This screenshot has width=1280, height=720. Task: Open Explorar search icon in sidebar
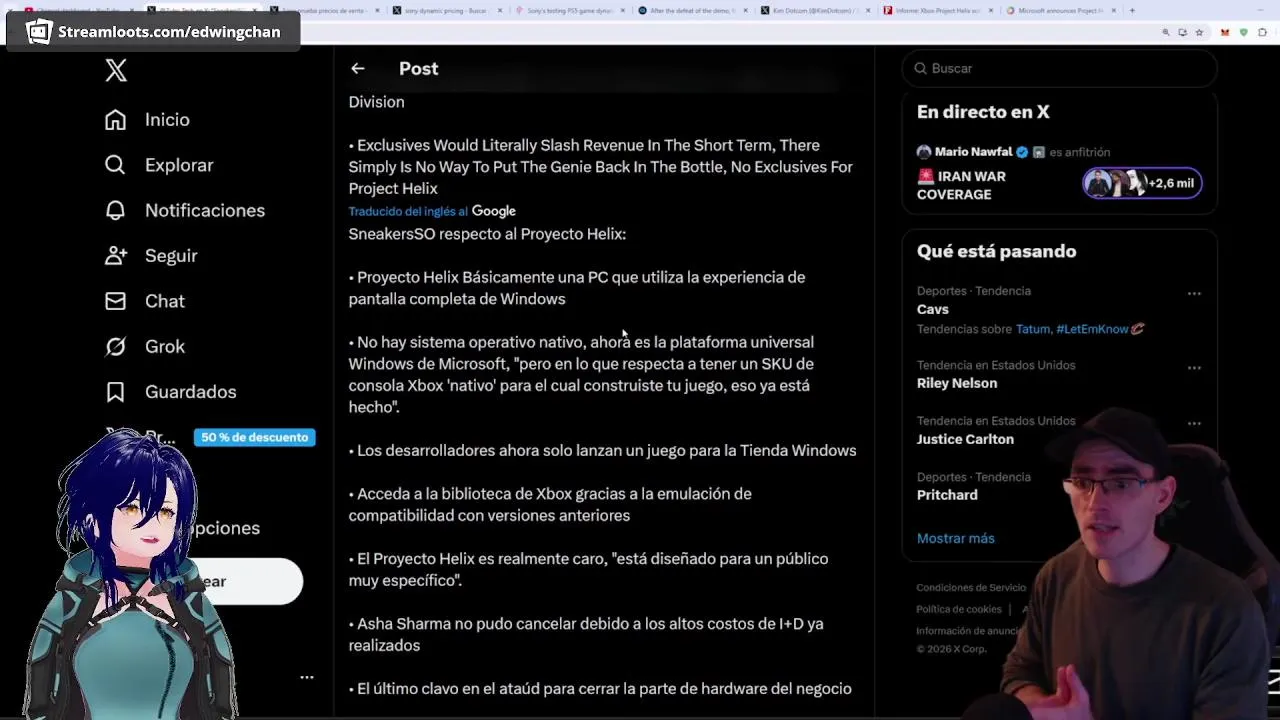[x=116, y=165]
